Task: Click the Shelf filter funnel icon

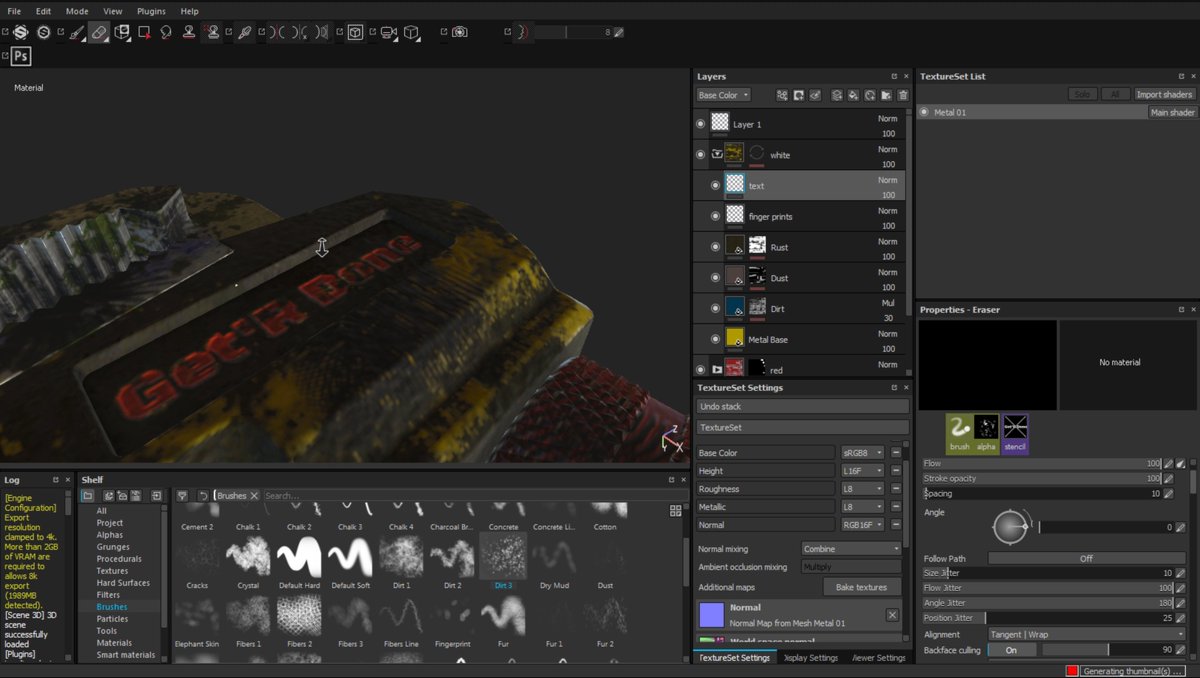Action: point(182,495)
